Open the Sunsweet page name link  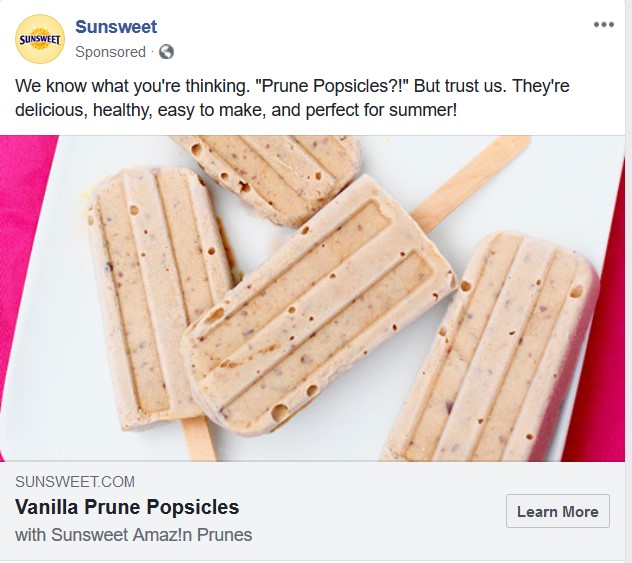point(116,27)
